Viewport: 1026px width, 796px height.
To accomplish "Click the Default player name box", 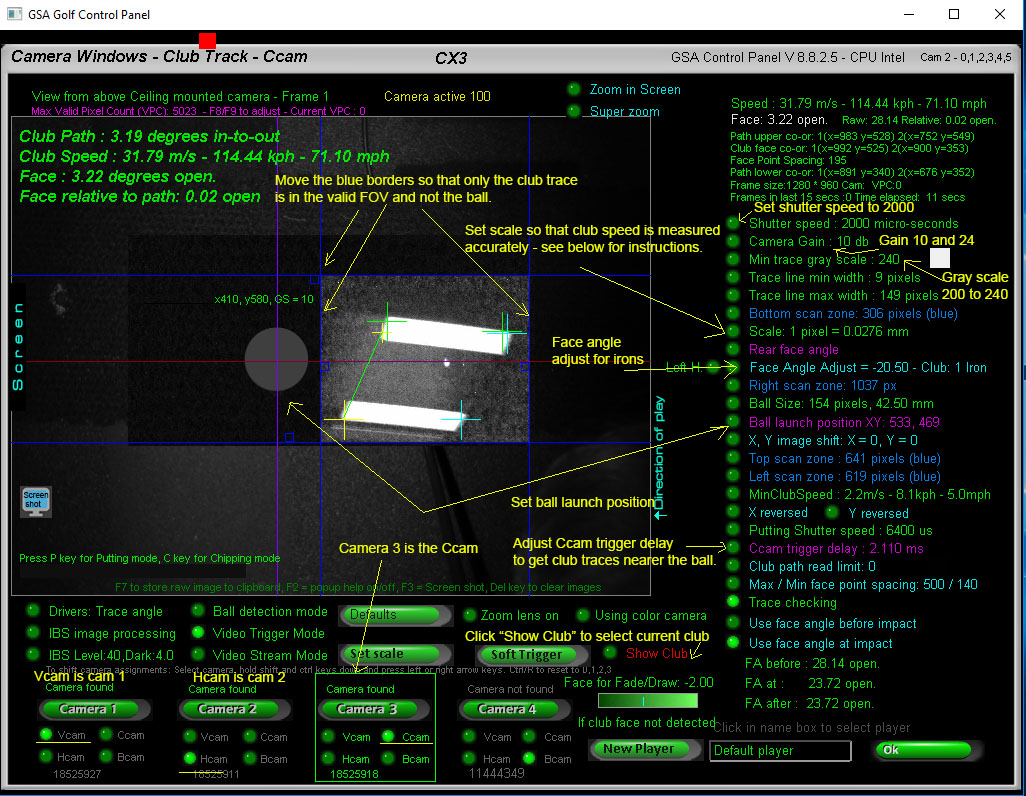I will coord(779,750).
